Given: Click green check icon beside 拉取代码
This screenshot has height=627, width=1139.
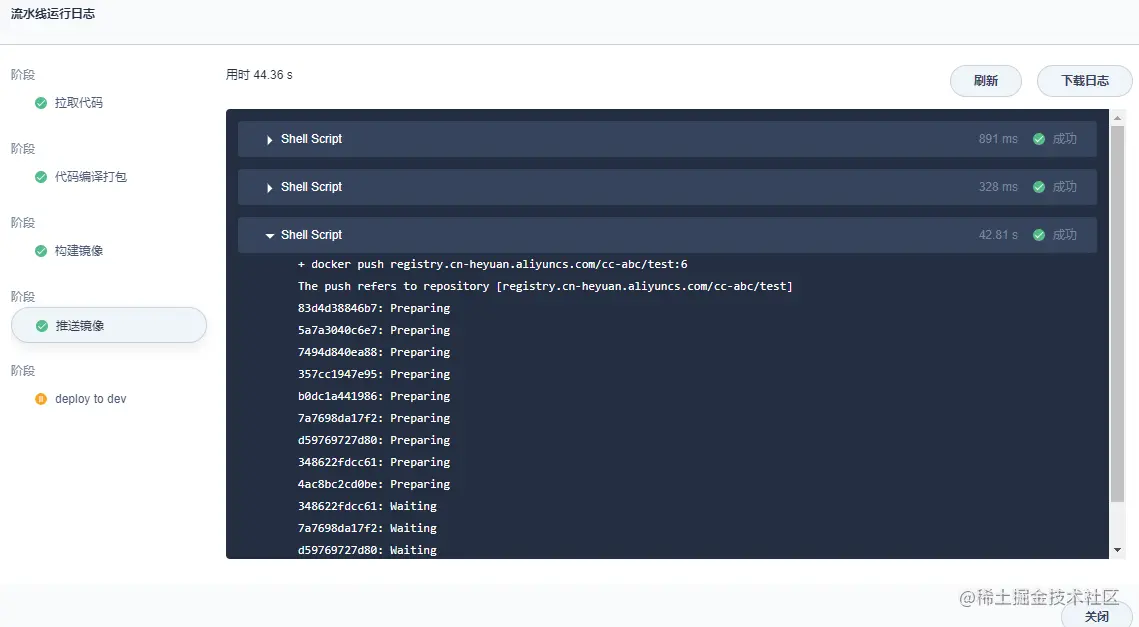Looking at the screenshot, I should (x=41, y=103).
